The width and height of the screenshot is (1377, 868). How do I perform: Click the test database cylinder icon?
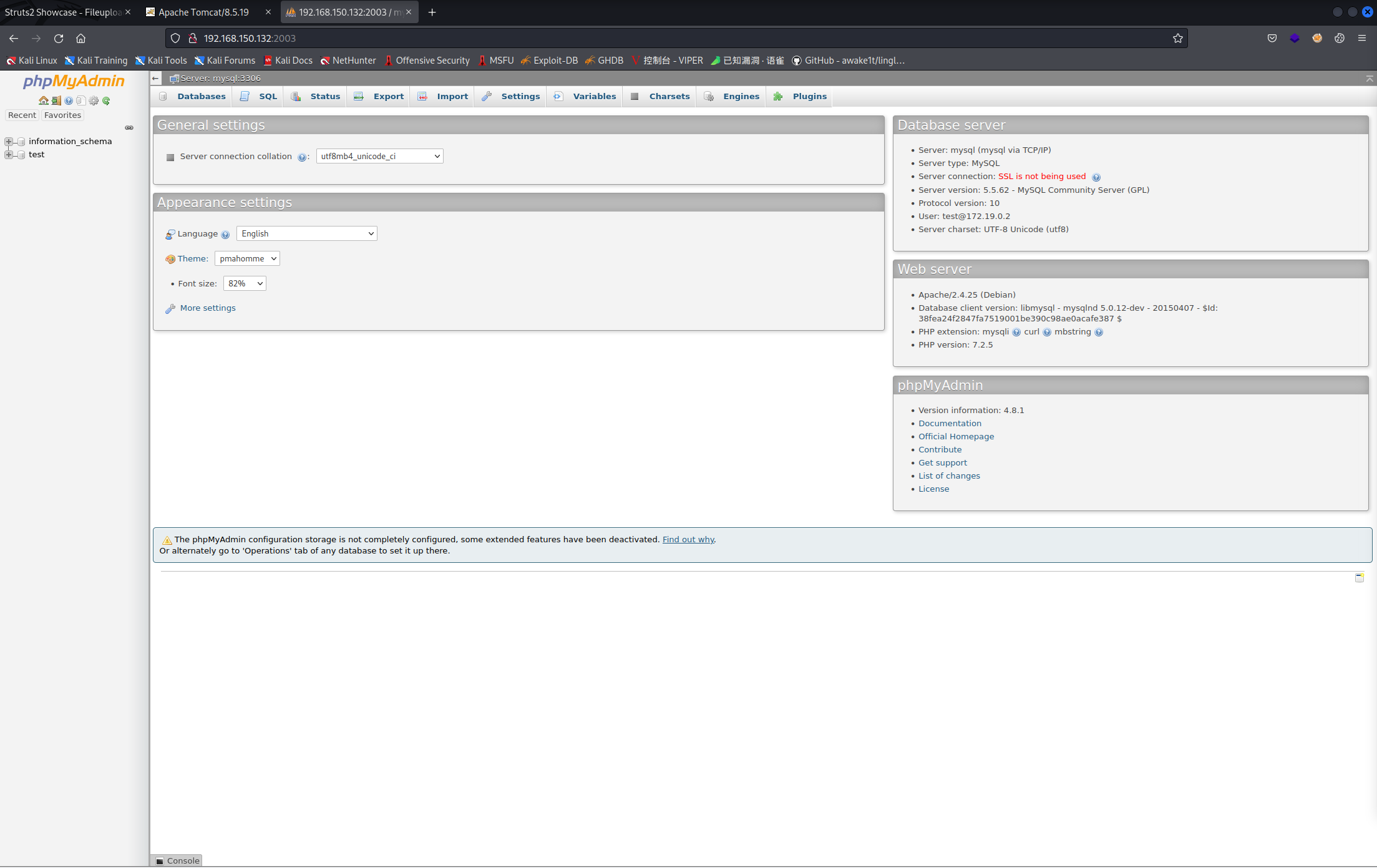point(21,155)
